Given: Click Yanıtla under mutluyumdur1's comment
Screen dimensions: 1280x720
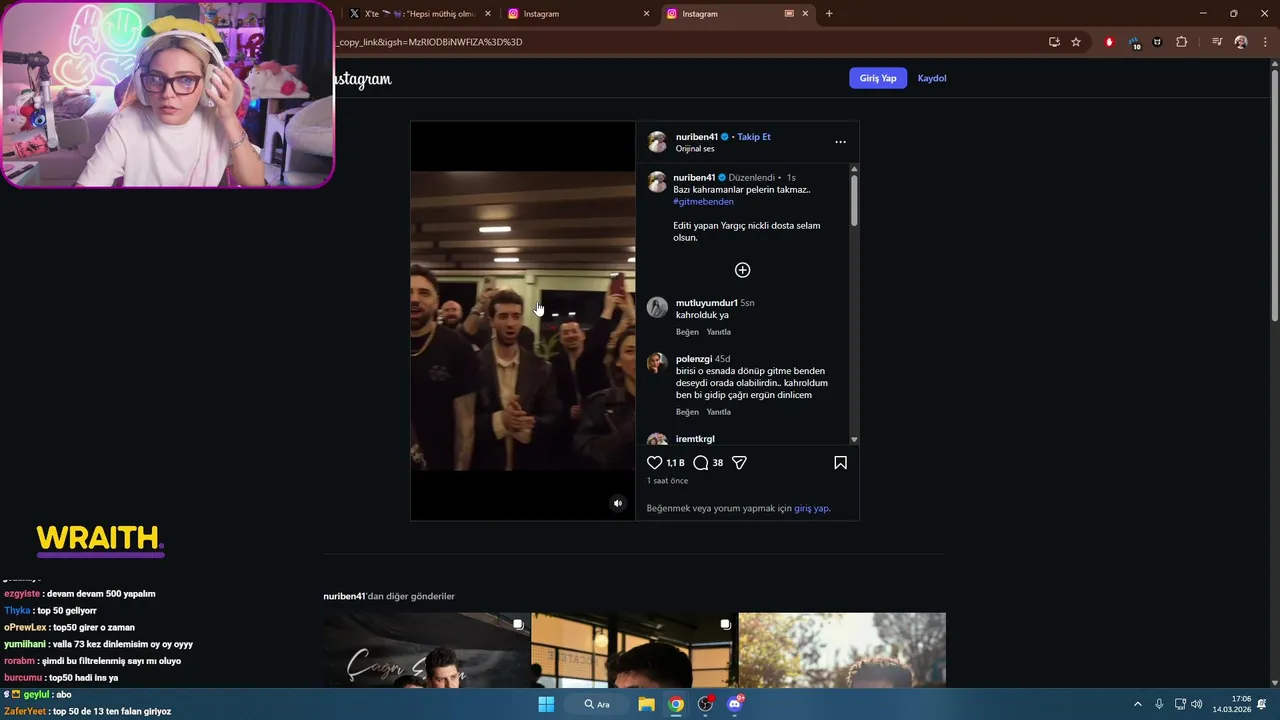Looking at the screenshot, I should [718, 332].
